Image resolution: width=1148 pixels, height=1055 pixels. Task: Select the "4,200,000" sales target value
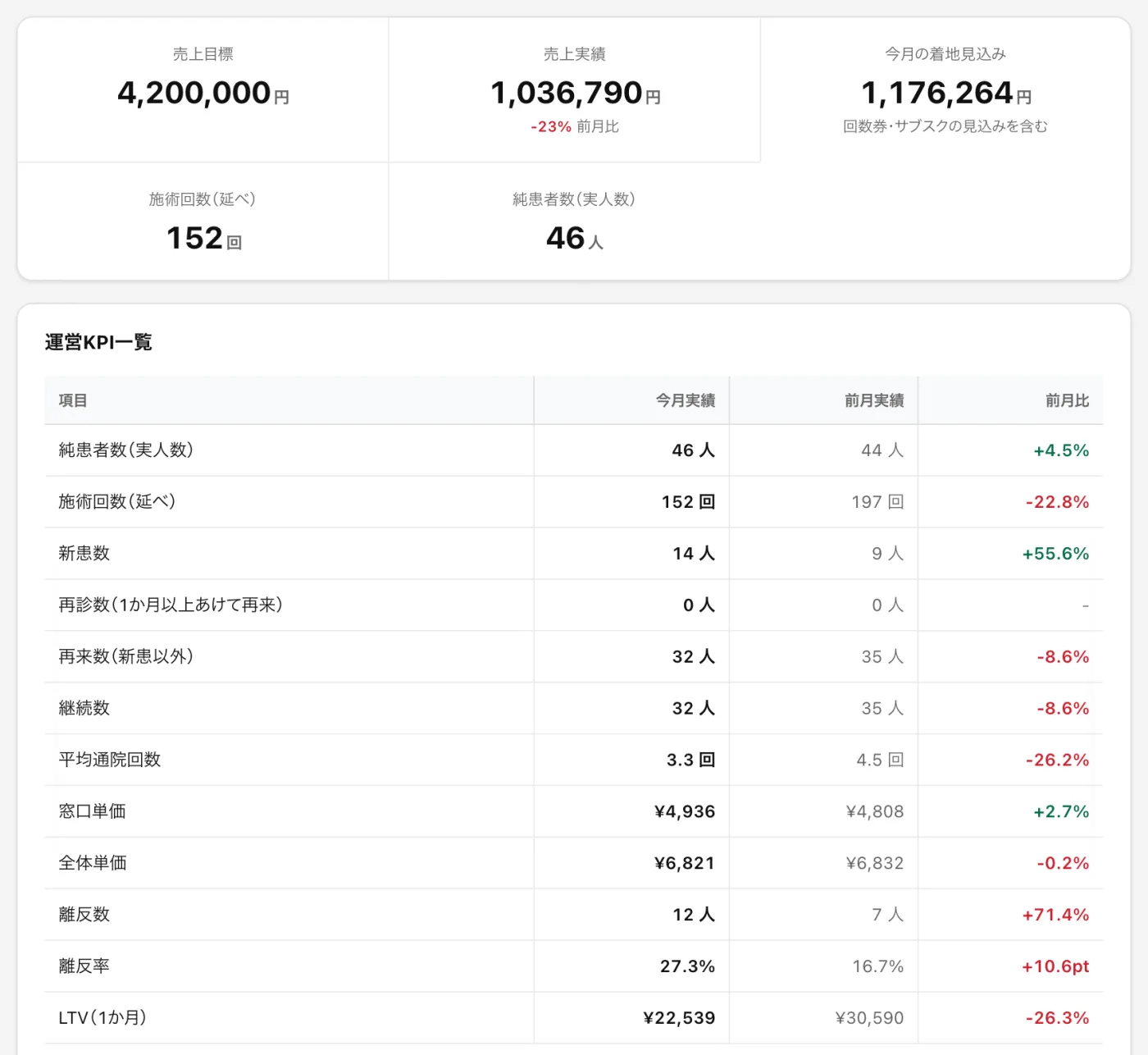[194, 93]
